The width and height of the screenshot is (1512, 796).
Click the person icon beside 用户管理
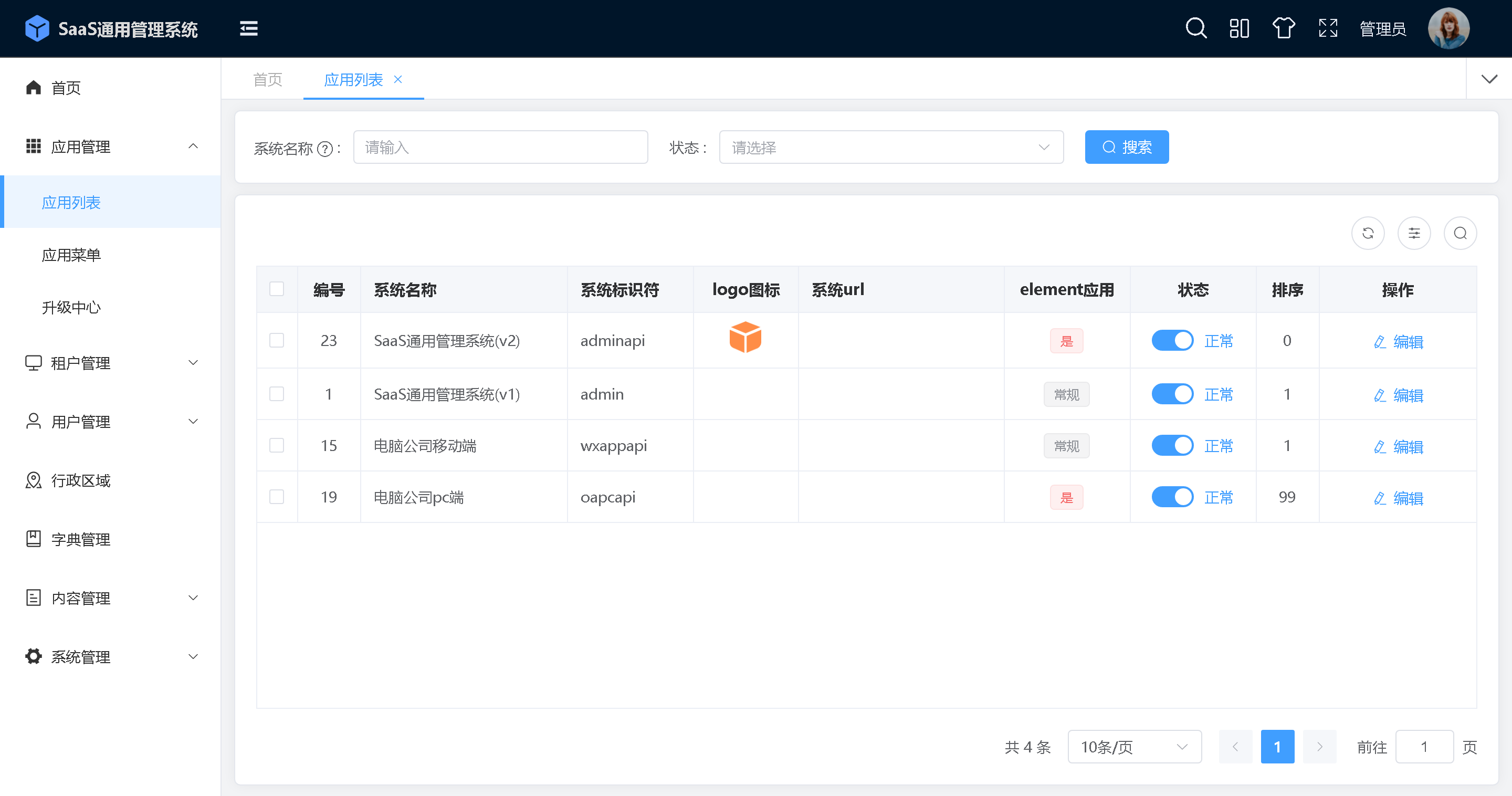pyautogui.click(x=34, y=421)
